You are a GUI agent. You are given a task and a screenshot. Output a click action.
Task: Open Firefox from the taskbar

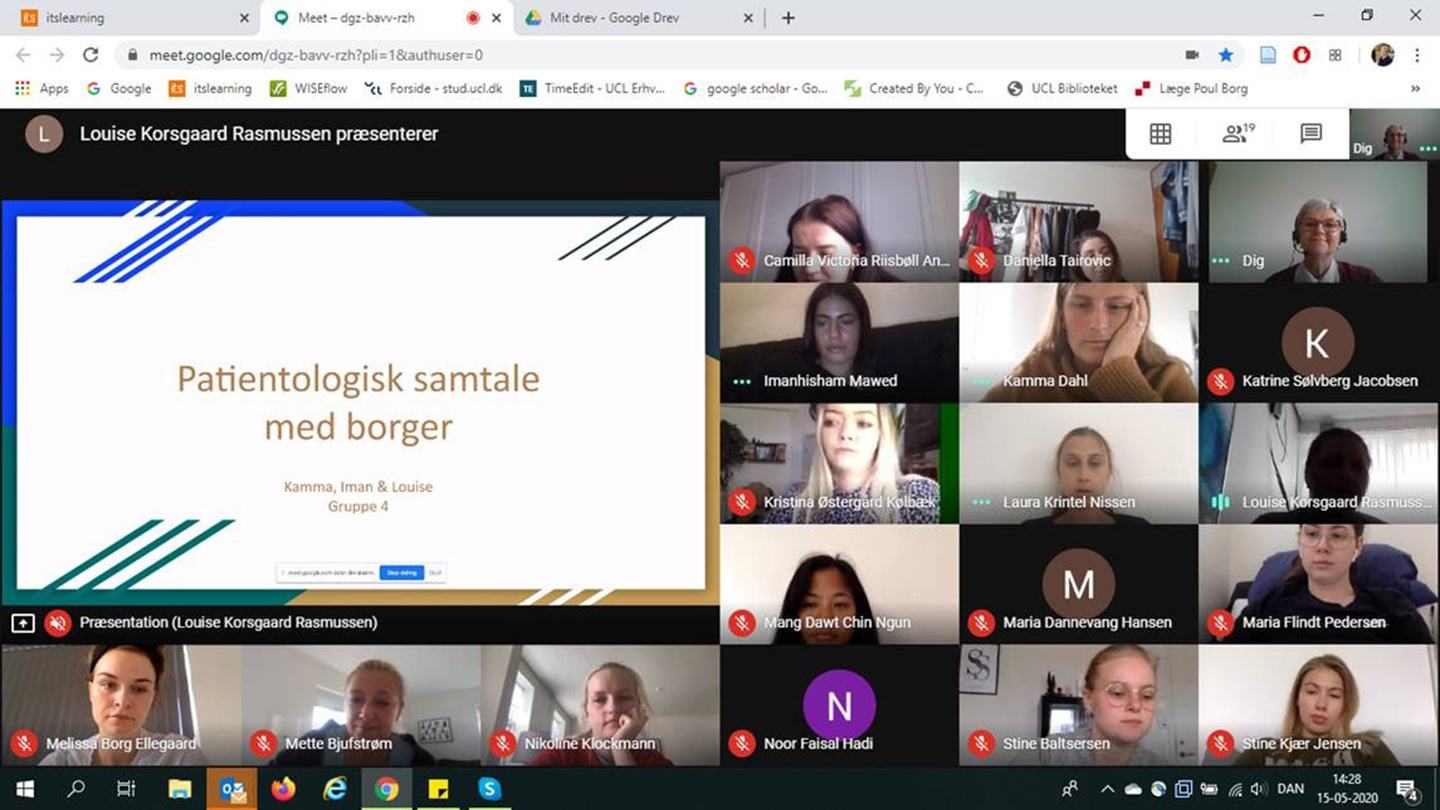click(283, 789)
